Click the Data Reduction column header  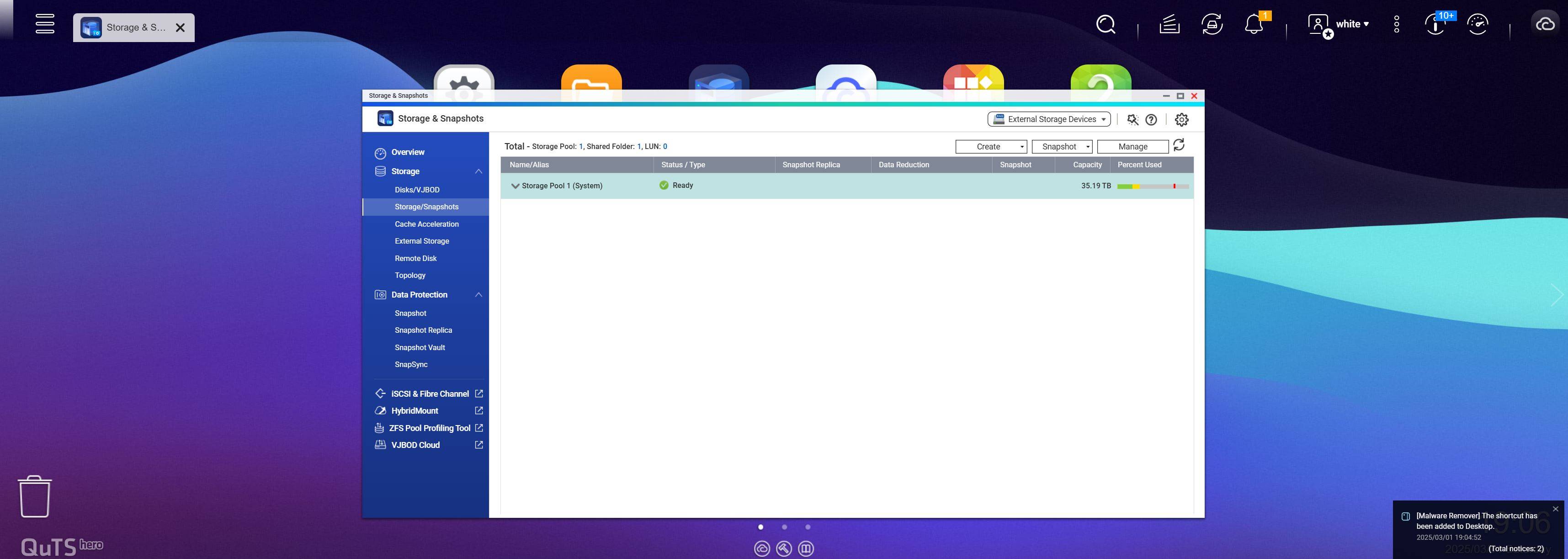point(931,165)
